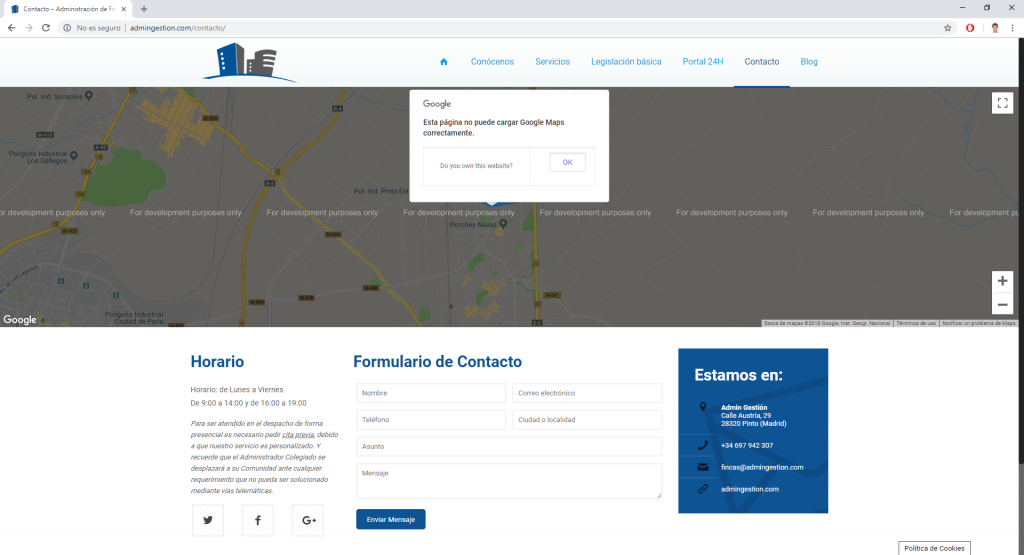
Task: Open the Facebook social icon
Action: pyautogui.click(x=257, y=520)
